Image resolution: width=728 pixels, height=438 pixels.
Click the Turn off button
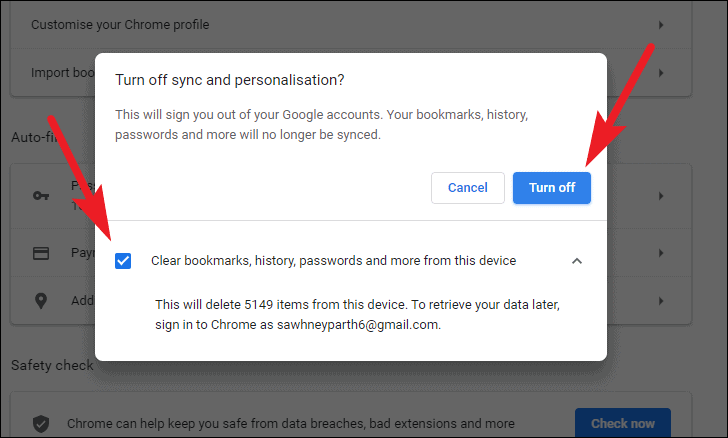click(551, 188)
